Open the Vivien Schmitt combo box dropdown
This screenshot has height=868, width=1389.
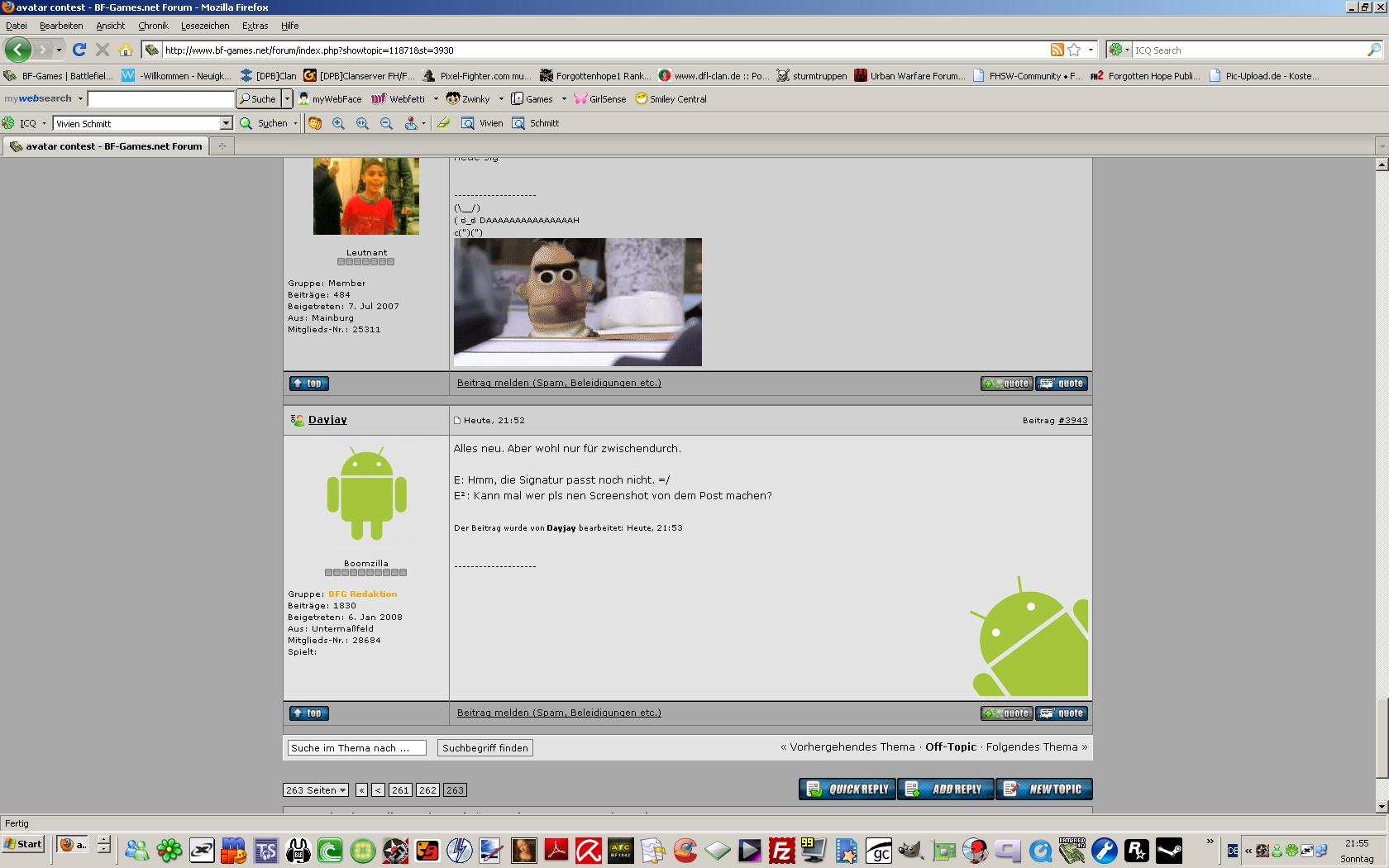click(x=226, y=123)
